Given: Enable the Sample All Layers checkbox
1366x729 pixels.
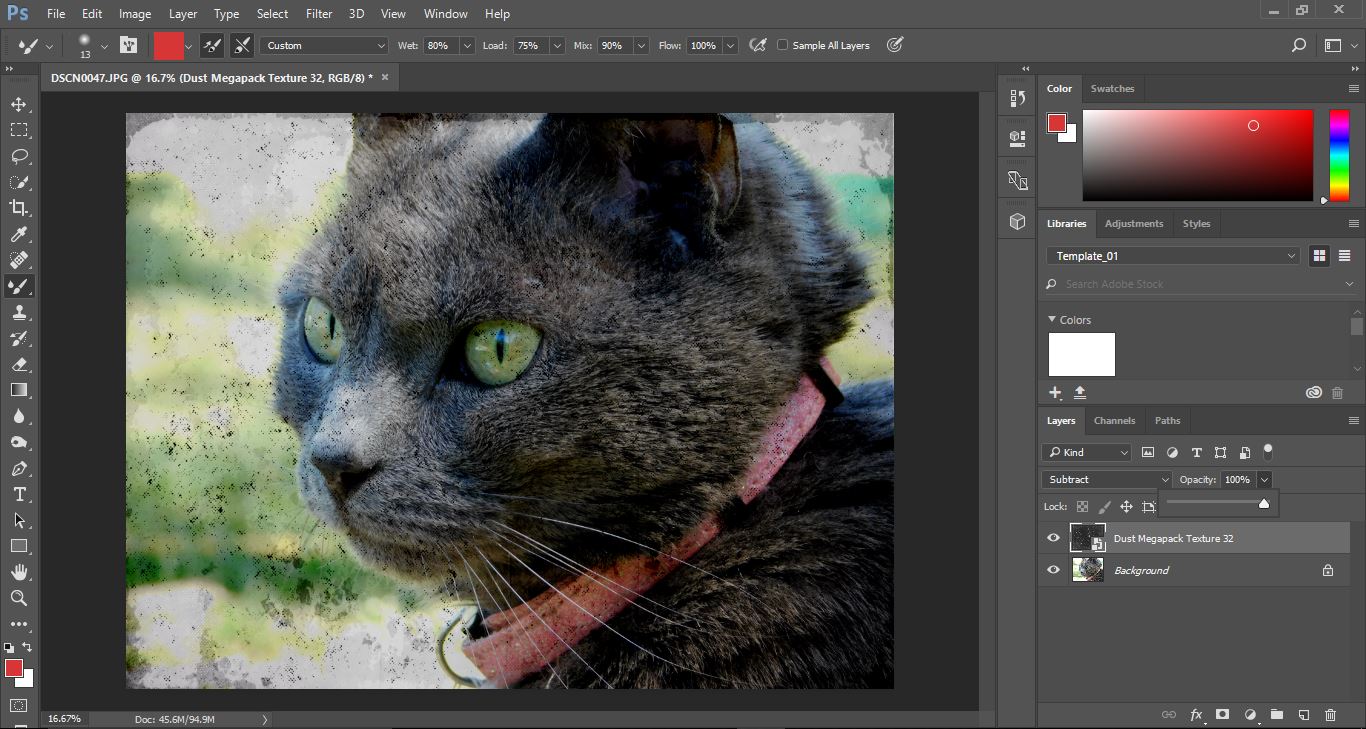Looking at the screenshot, I should pyautogui.click(x=783, y=45).
